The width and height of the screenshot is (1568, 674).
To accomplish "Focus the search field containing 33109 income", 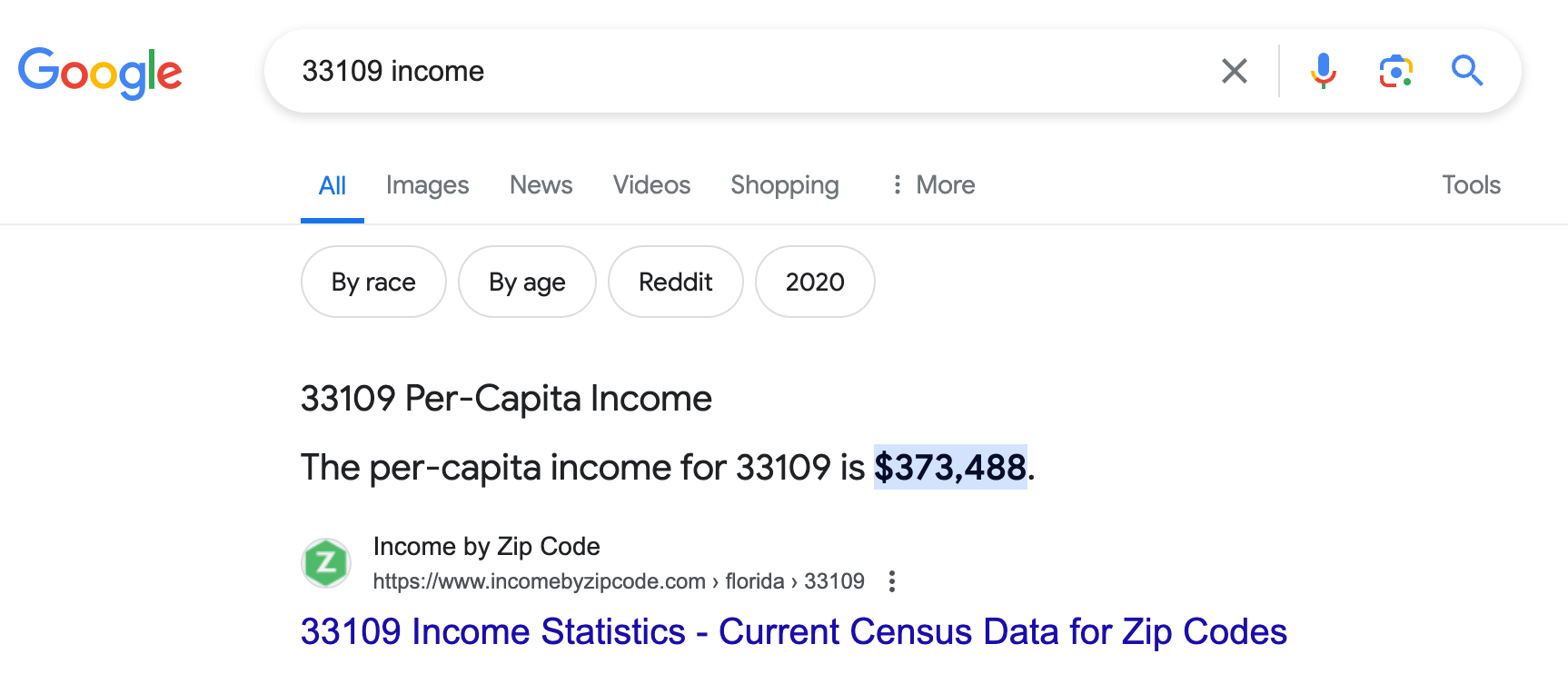I will 727,71.
